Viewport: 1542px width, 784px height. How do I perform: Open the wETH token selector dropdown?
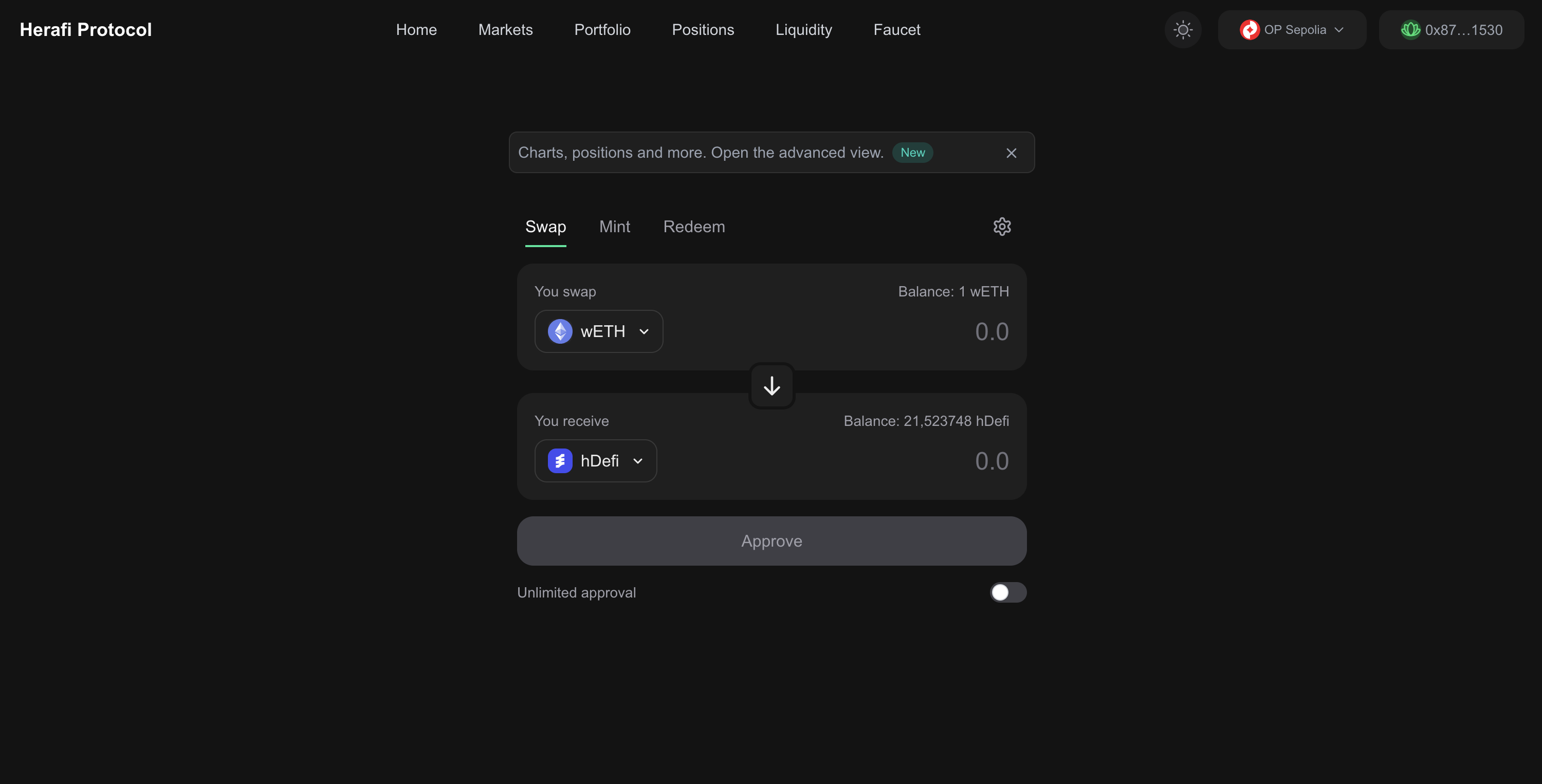599,331
